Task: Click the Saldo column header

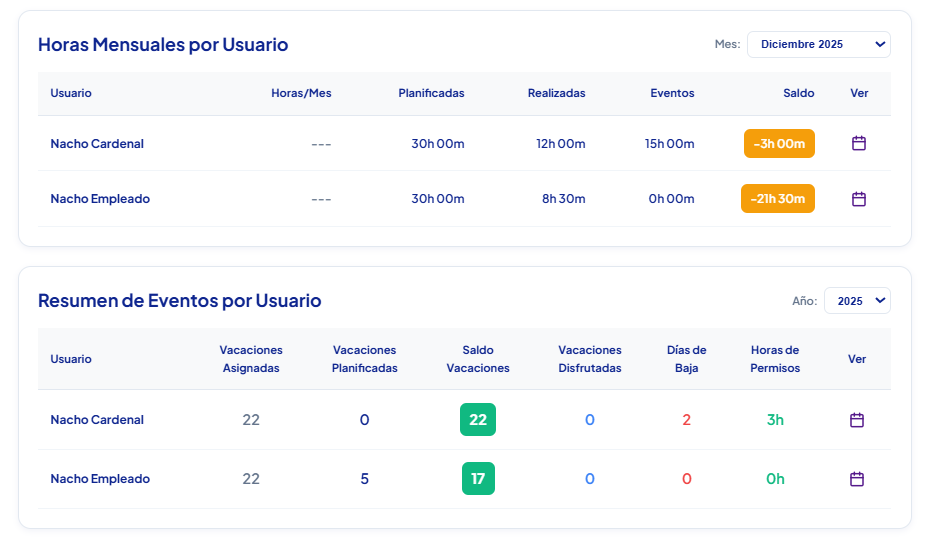Action: pyautogui.click(x=798, y=93)
